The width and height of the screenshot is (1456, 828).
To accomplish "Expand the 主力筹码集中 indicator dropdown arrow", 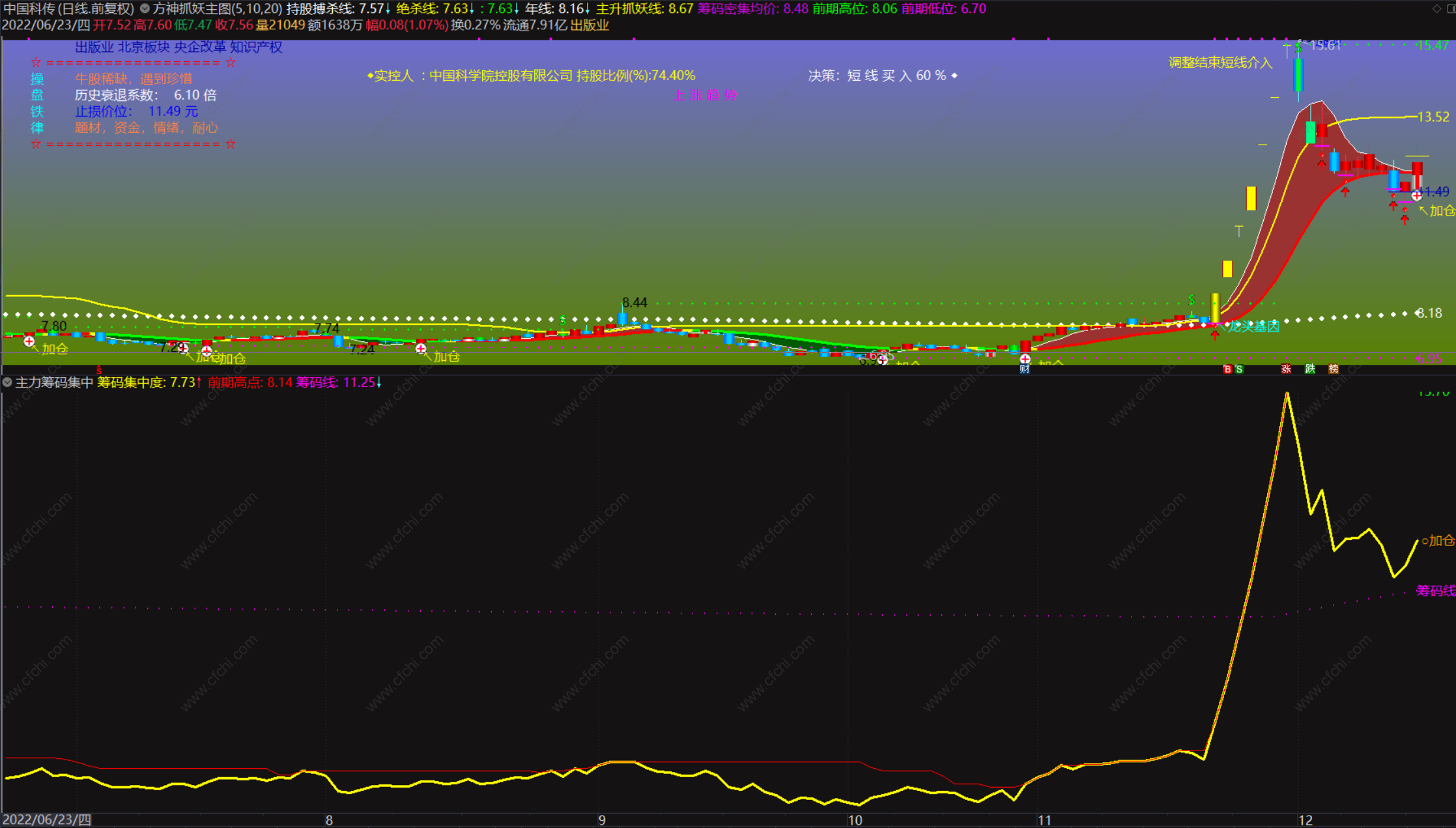I will 7,382.
